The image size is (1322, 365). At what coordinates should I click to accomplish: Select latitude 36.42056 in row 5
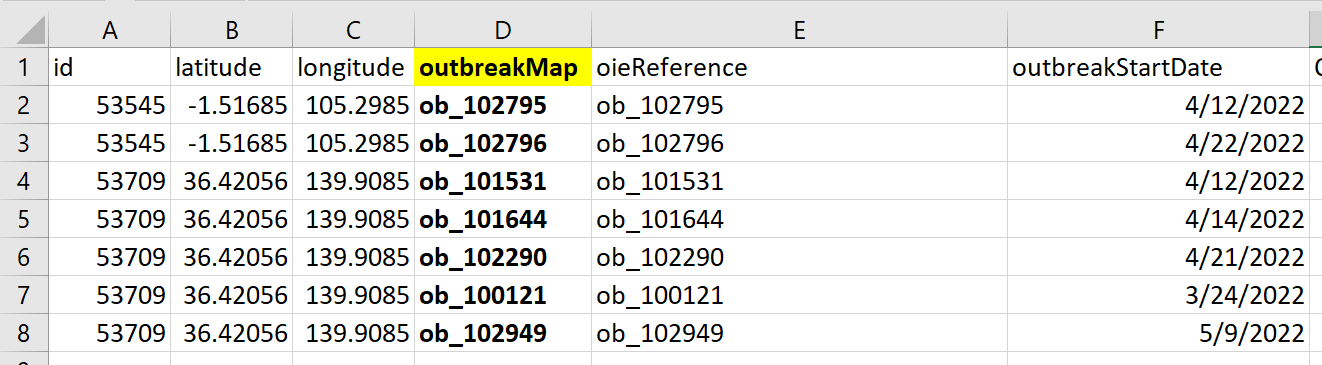(x=231, y=219)
